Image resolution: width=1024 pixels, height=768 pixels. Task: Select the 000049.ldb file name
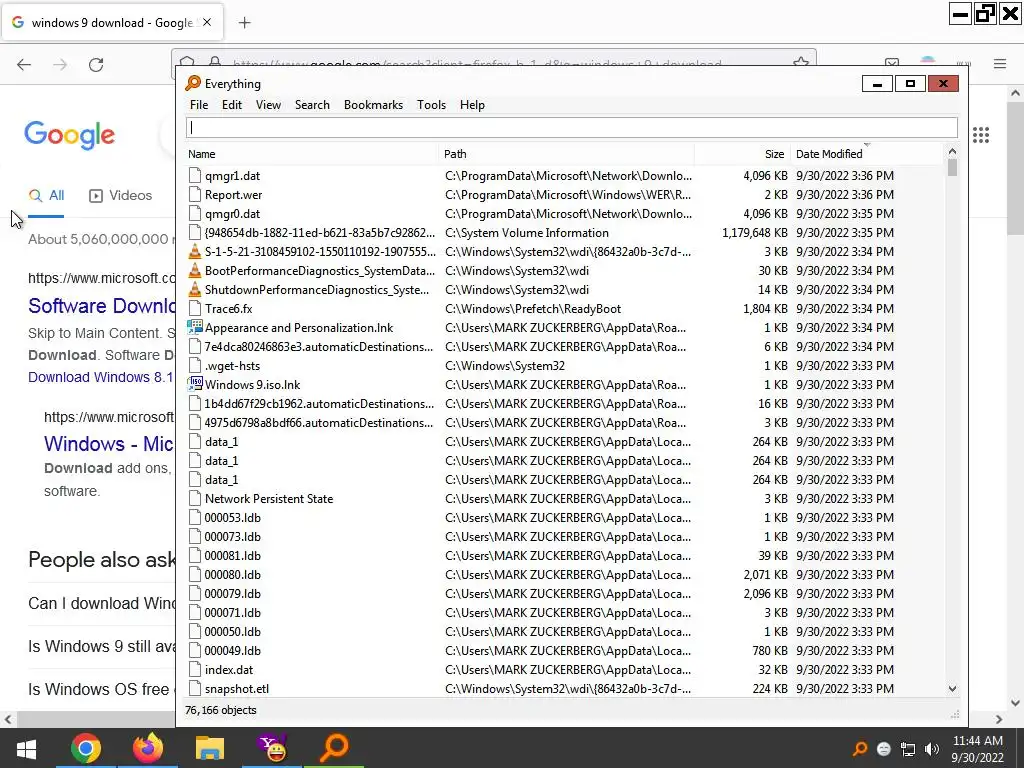click(x=232, y=650)
